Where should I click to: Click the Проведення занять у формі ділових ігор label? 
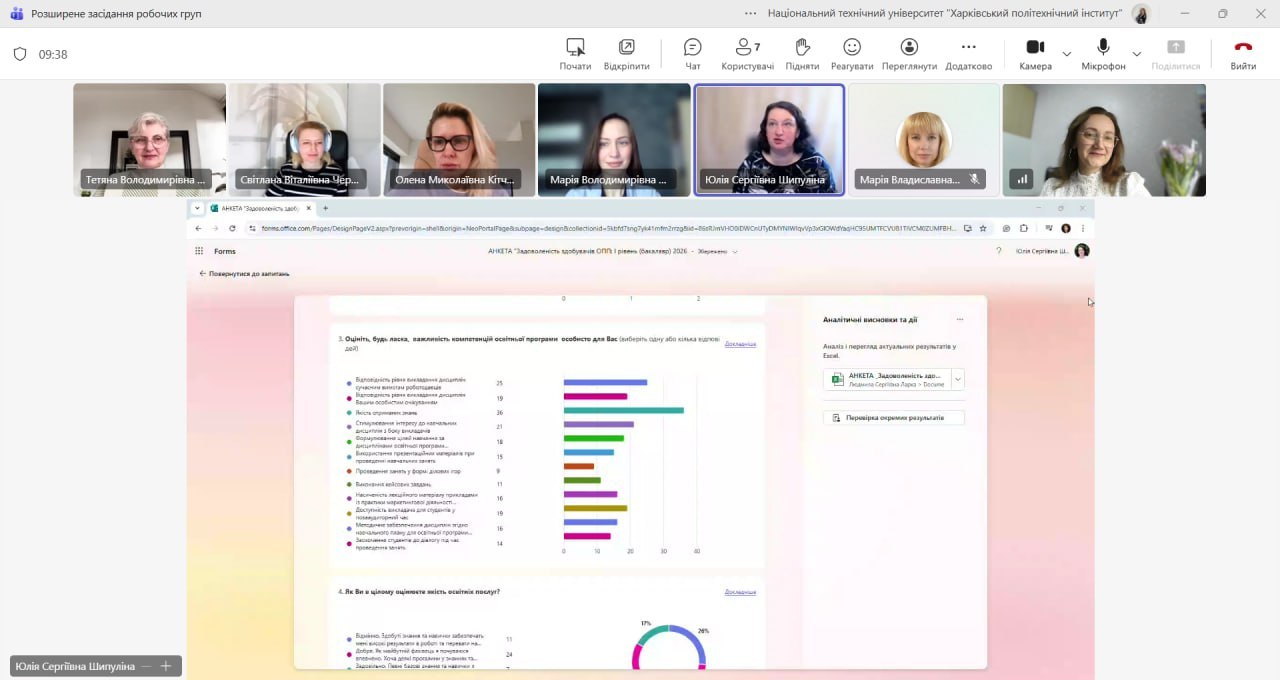(x=408, y=470)
